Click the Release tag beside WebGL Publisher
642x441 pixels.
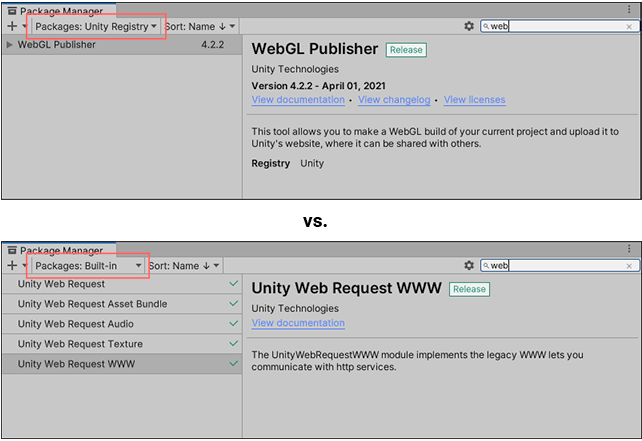[406, 50]
